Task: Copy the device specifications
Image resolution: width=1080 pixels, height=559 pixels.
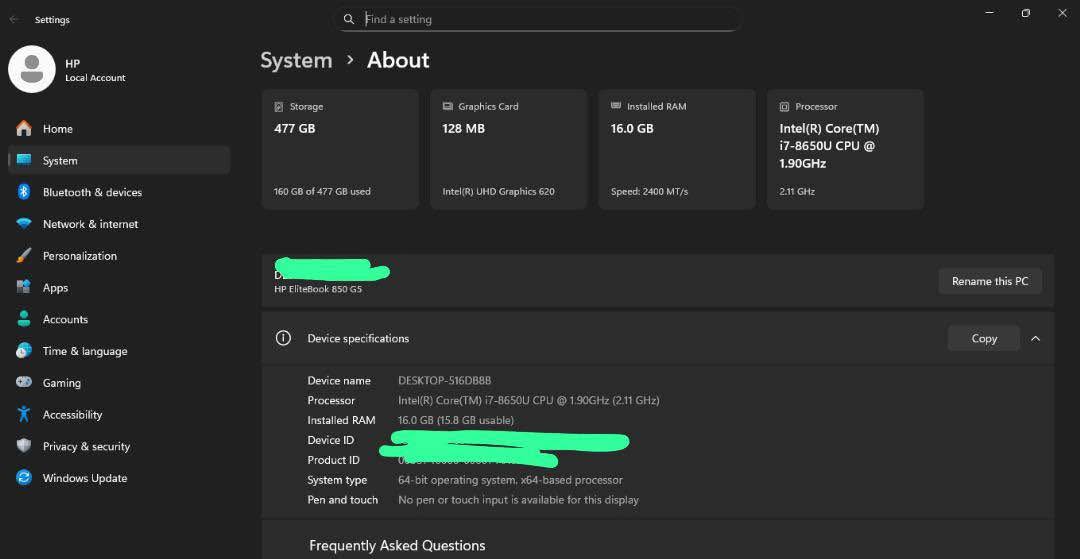Action: pyautogui.click(x=983, y=339)
